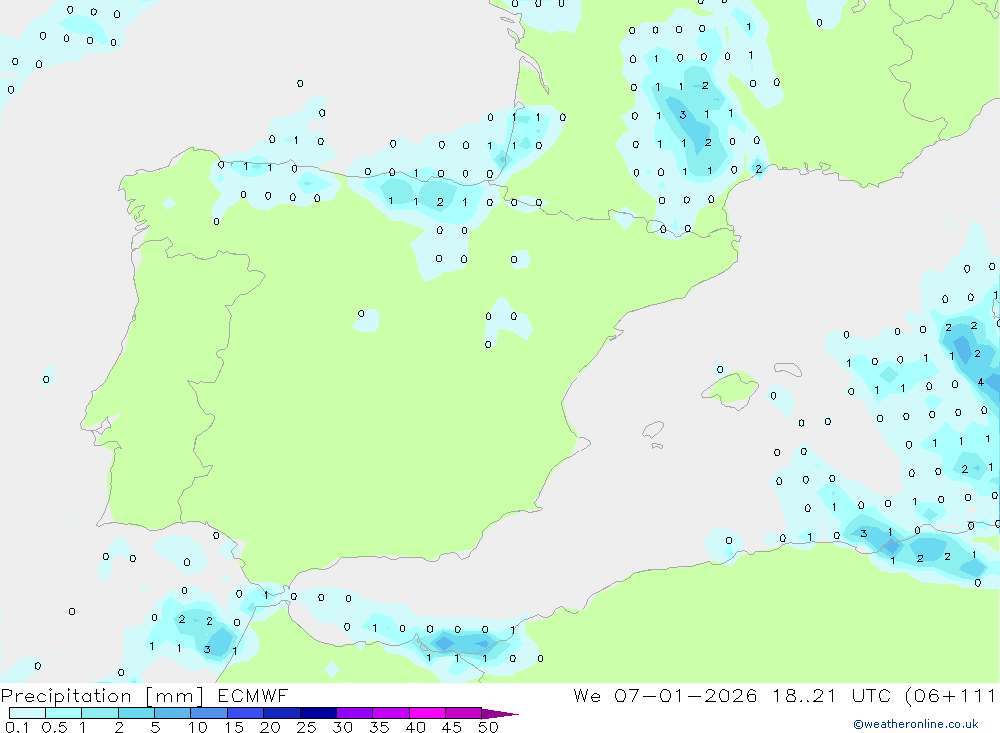Screen dimensions: 1000x733
Task: Click the Menorca island outline
Action: (788, 369)
